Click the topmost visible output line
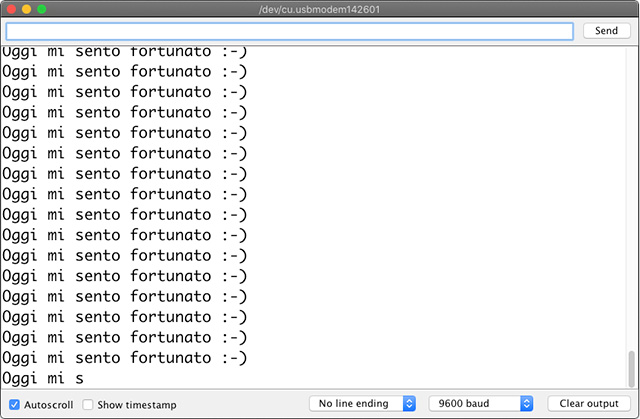This screenshot has height=419, width=640. point(124,51)
